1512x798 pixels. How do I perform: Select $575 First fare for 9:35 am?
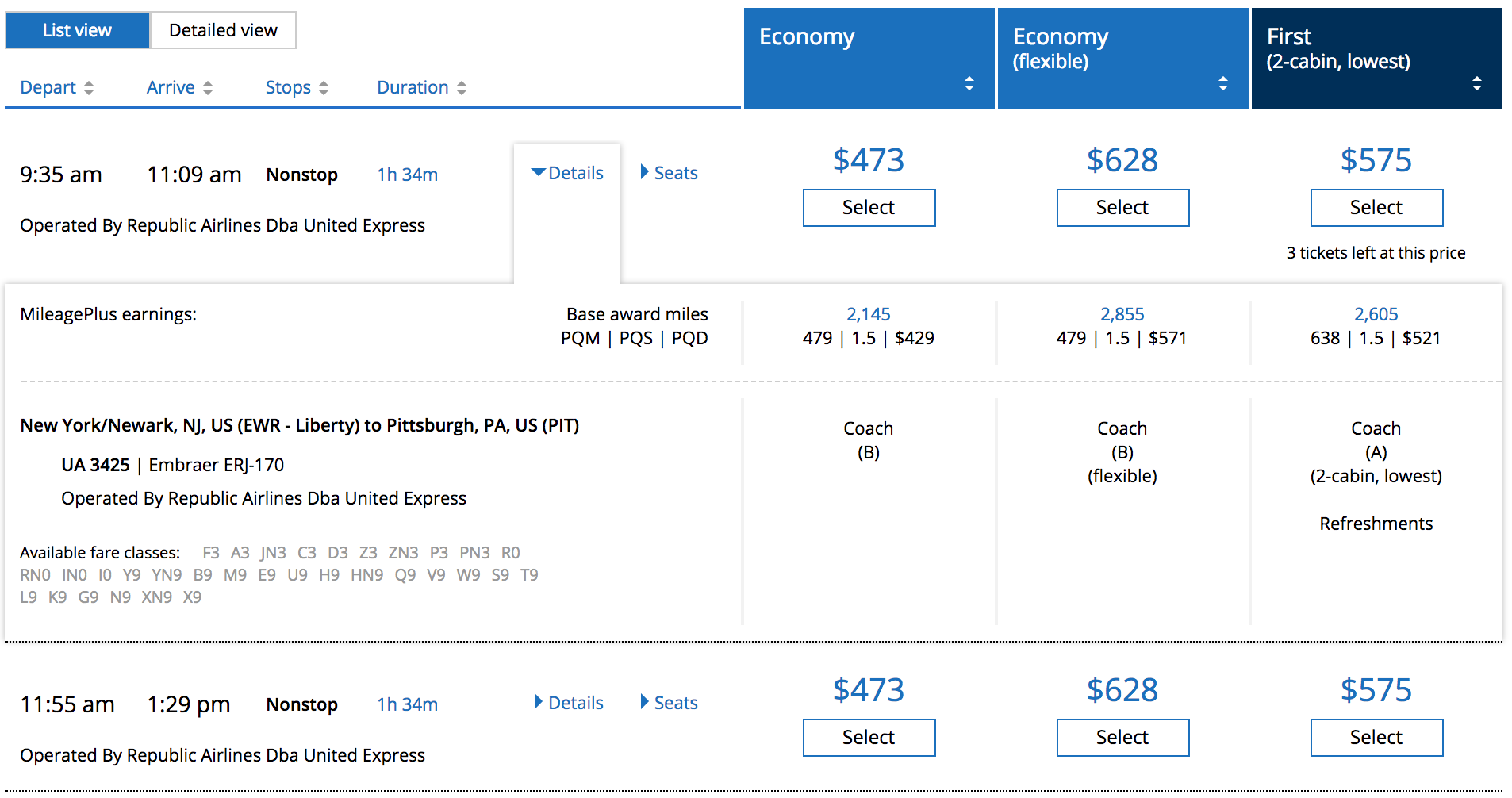pyautogui.click(x=1376, y=208)
